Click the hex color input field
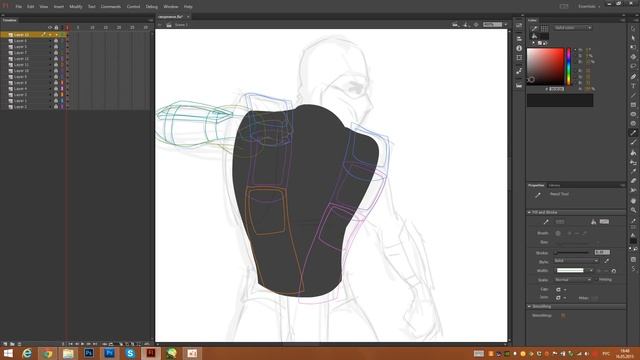 (x=556, y=89)
